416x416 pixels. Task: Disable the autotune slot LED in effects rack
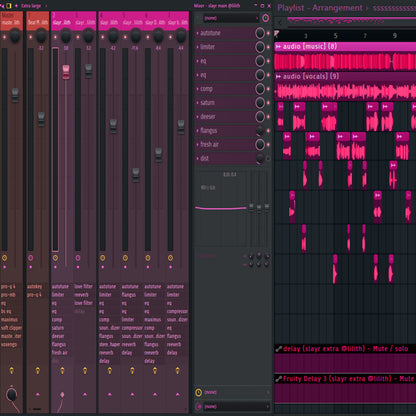268,33
